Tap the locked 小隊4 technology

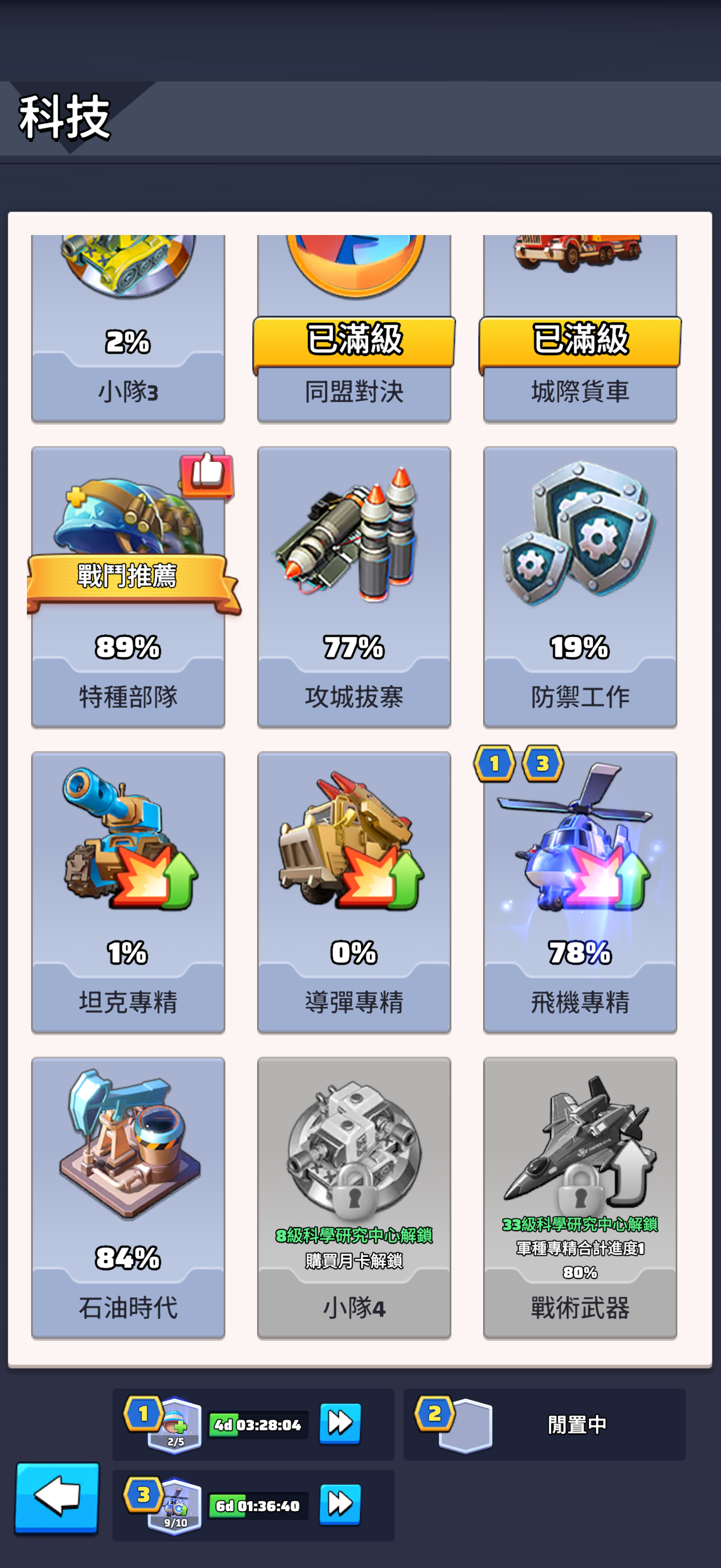[353, 1198]
